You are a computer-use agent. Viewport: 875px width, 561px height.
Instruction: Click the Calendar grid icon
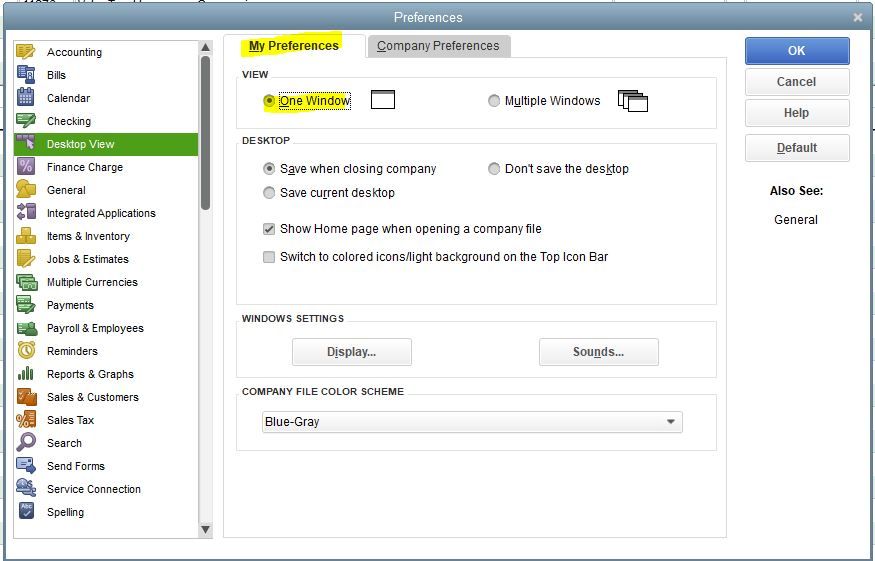pyautogui.click(x=26, y=98)
